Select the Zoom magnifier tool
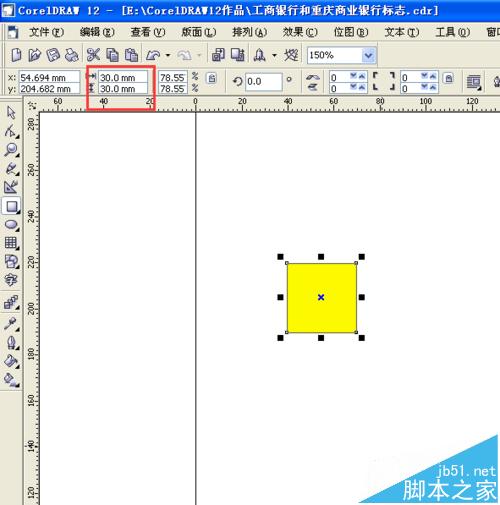Viewport: 500px width, 505px height. tap(11, 150)
